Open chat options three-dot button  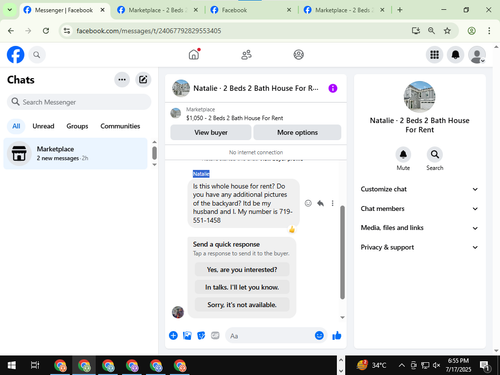coord(122,80)
